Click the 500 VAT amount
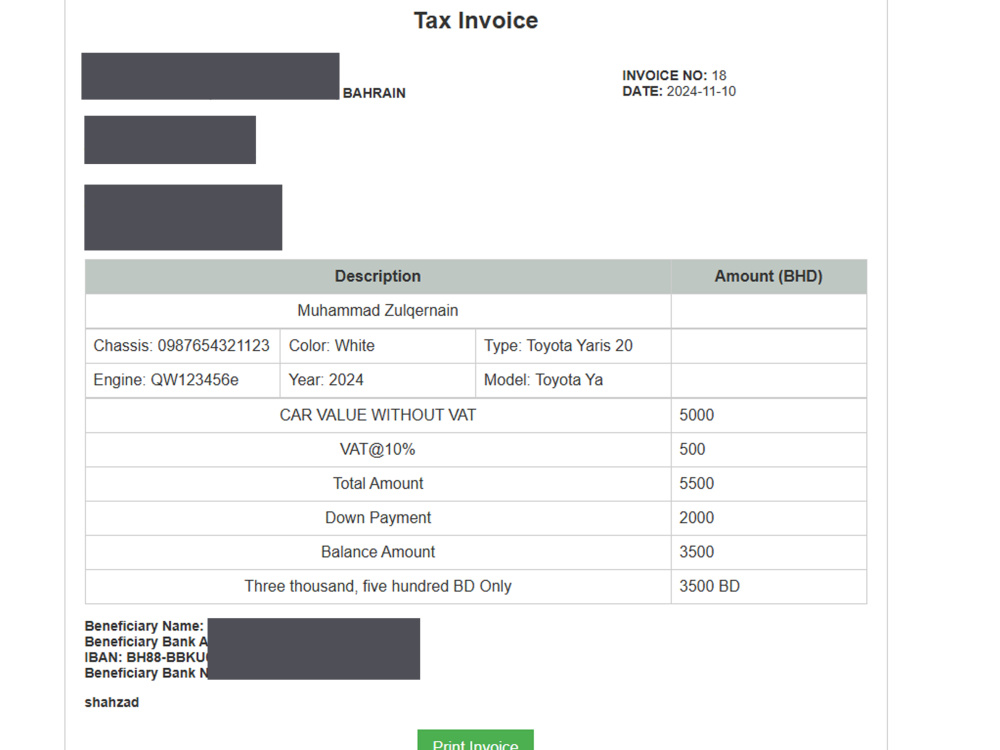The image size is (1000, 750). (692, 450)
